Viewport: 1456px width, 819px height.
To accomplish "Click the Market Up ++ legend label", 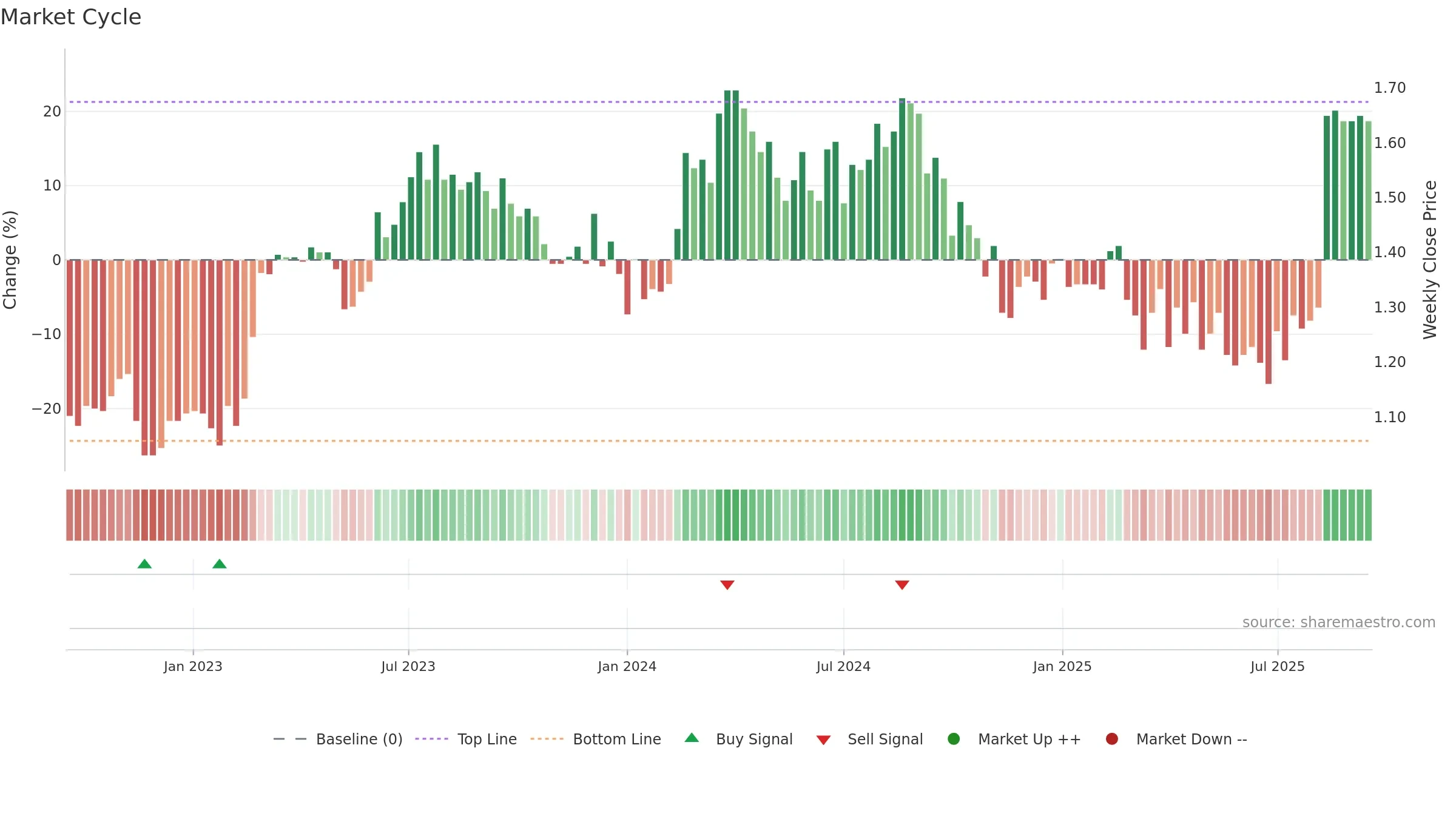I will tap(1030, 740).
